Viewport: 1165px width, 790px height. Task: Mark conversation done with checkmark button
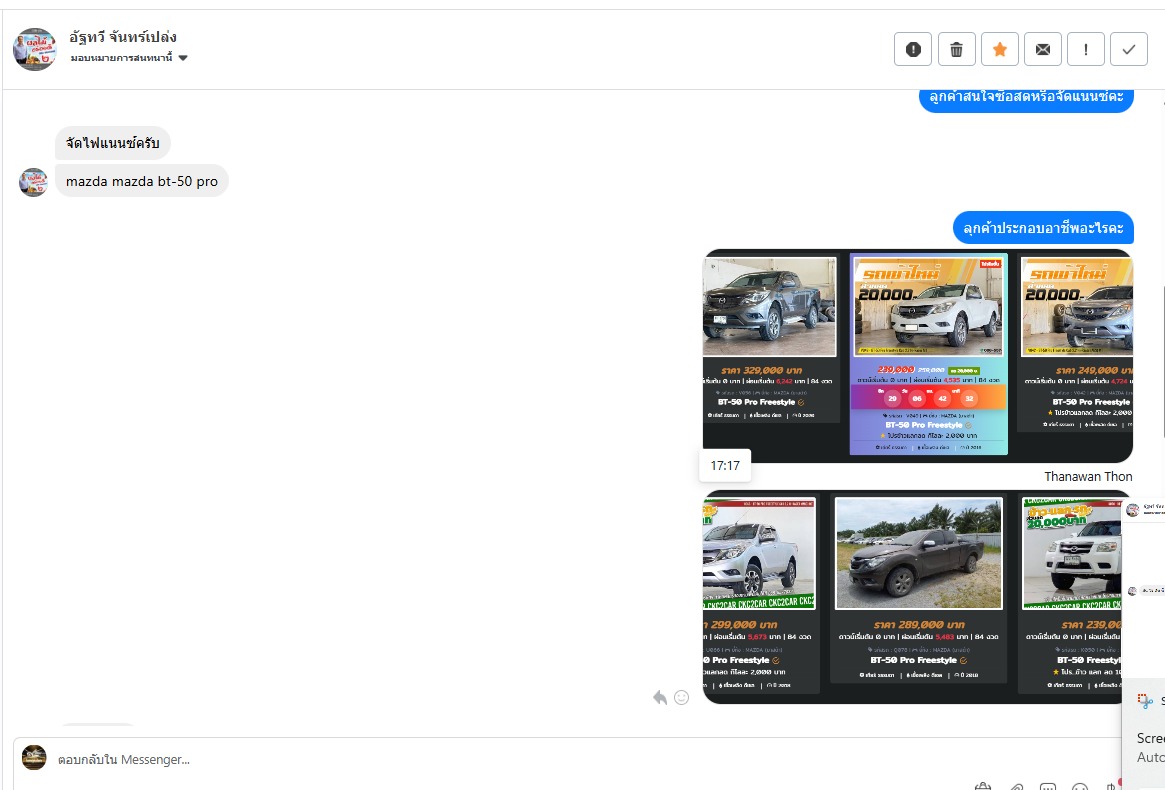(x=1129, y=50)
